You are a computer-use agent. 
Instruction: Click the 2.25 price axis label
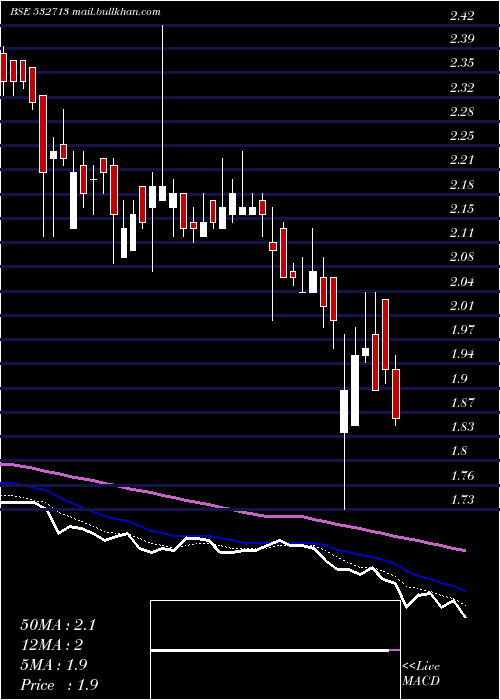(x=462, y=136)
